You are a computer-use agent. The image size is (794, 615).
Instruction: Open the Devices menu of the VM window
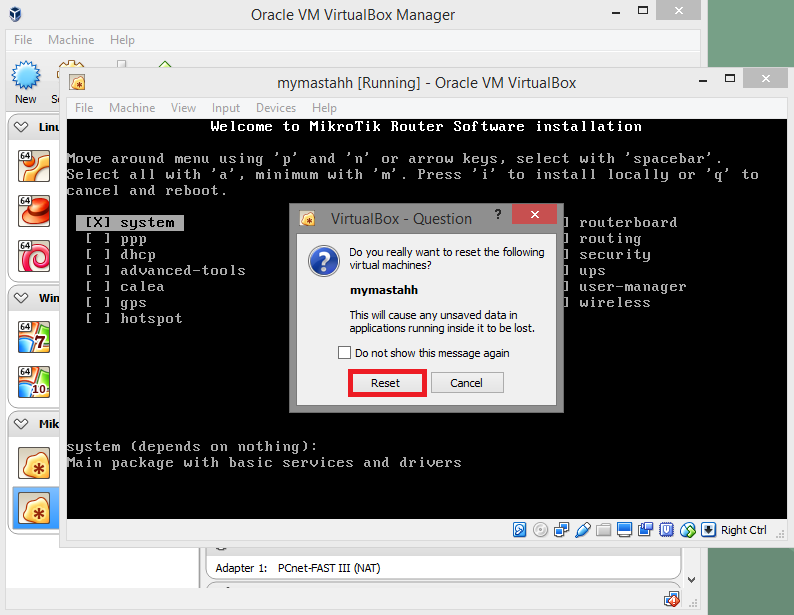[276, 108]
